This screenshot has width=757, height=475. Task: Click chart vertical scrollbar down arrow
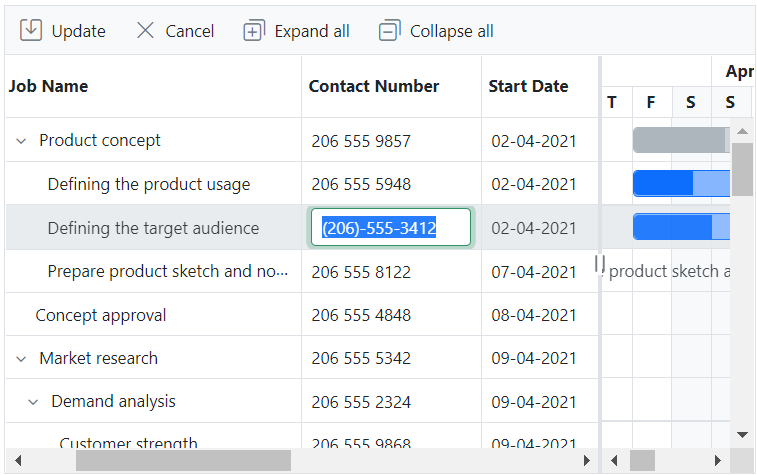(742, 435)
